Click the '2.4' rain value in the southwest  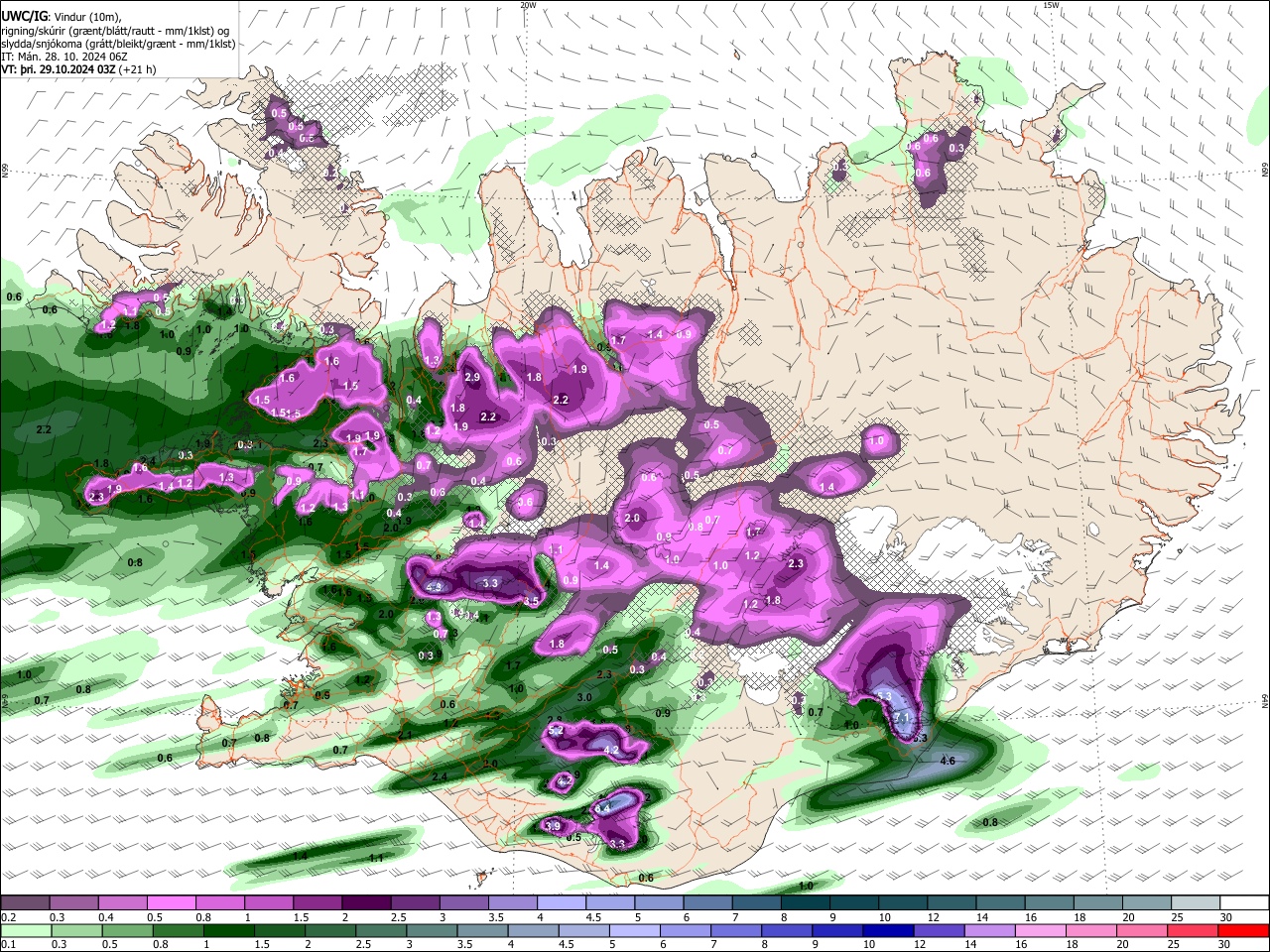click(440, 776)
